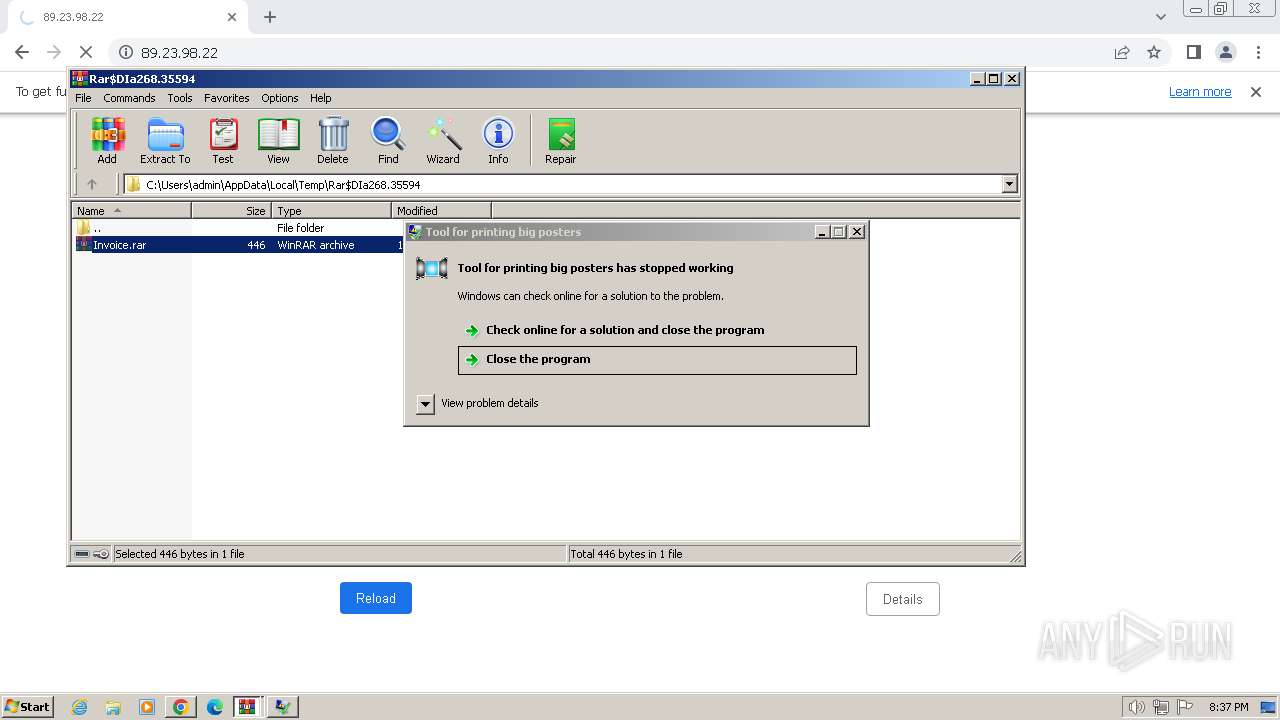Click the Action Center flag tray icon
1280x720 pixels.
1184,707
